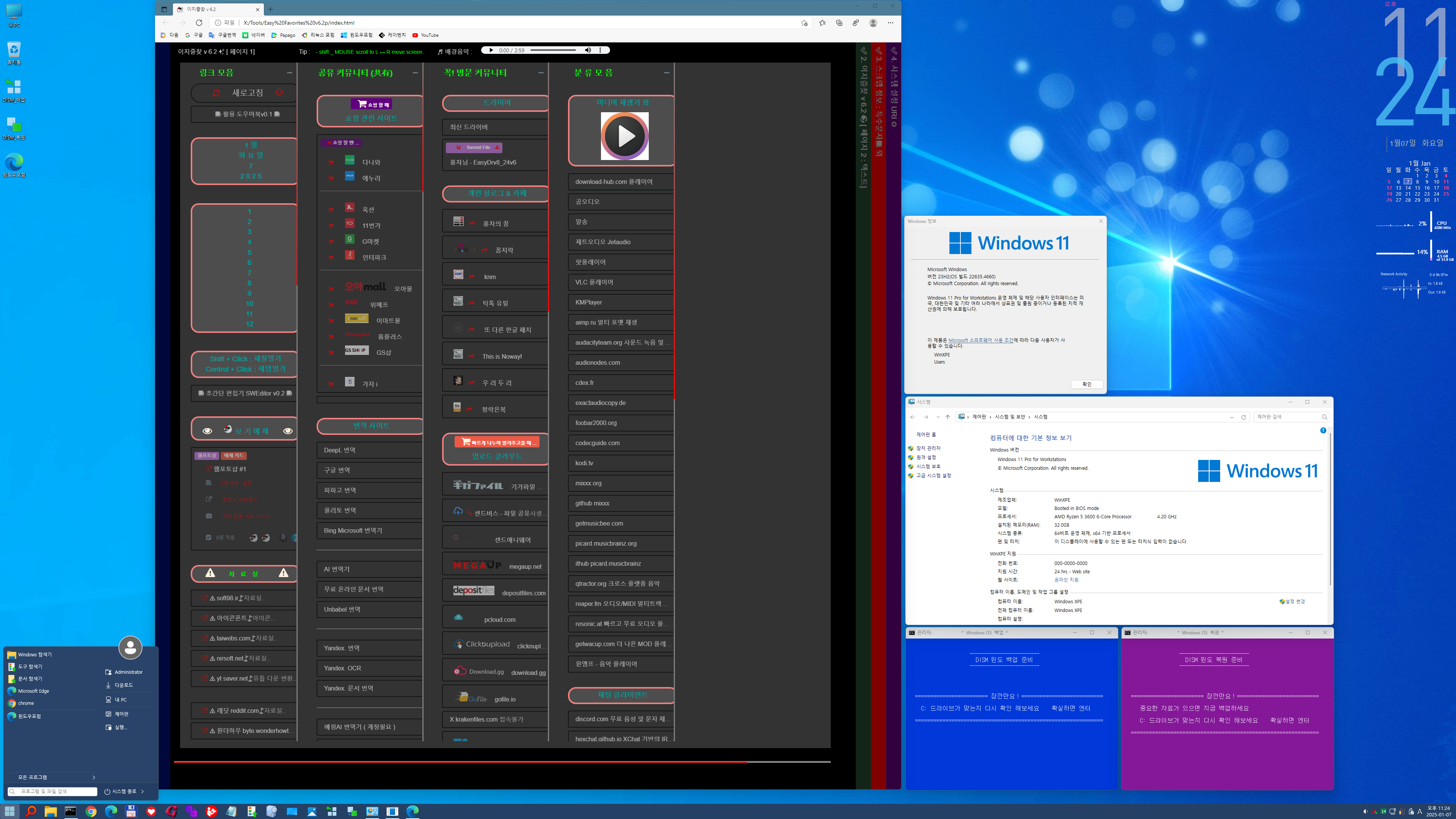
Task: Open 분류모음 panel ellipsis menu
Action: click(x=667, y=72)
